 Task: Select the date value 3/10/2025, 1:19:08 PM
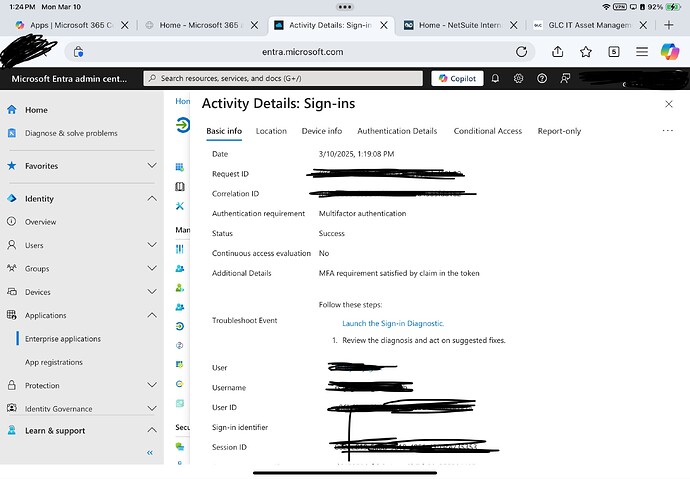[356, 154]
